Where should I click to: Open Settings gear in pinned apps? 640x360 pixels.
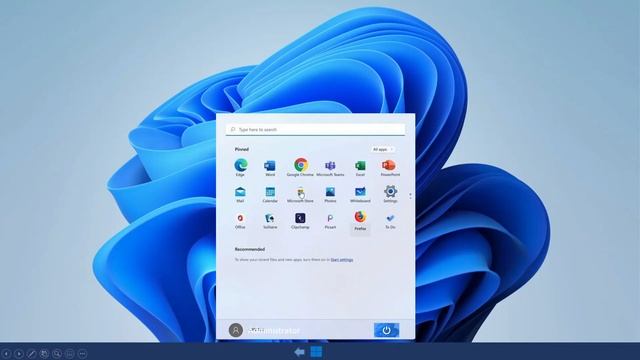click(x=390, y=194)
